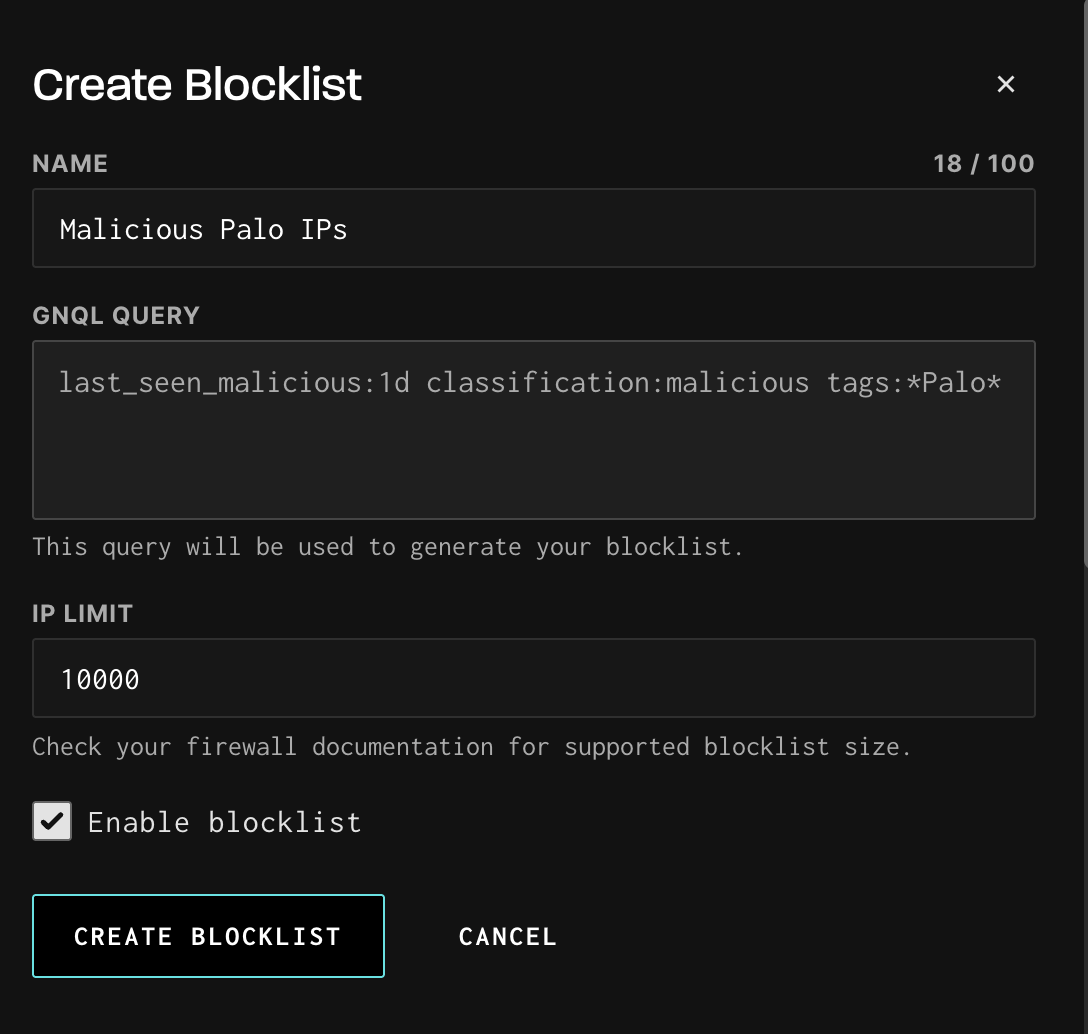Viewport: 1088px width, 1034px height.
Task: Click the query helper text below the GNQL box
Action: coord(387,547)
